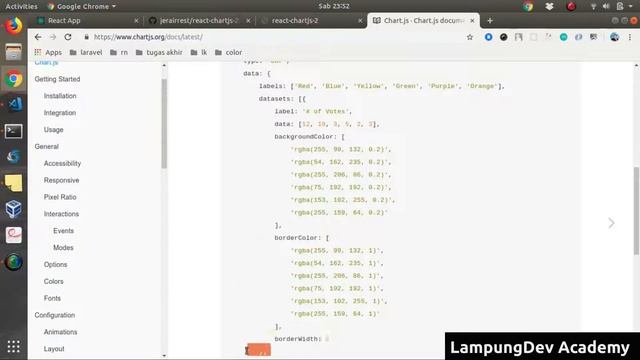Screen dimensions: 640x360
Task: Switch to jerairrest/react-chartjs-2 tab
Action: coord(199,20)
